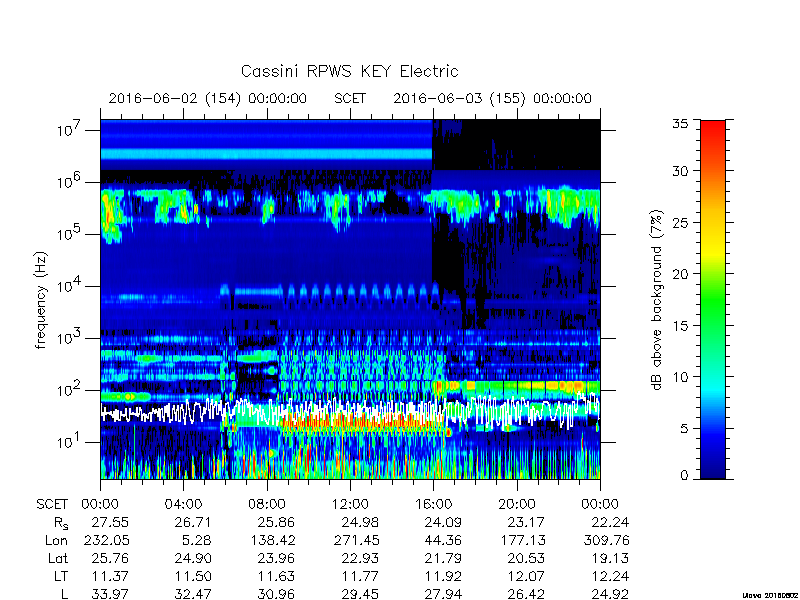This screenshot has height=600, width=800.
Task: Click the "08:00" time axis label
Action: tap(267, 505)
